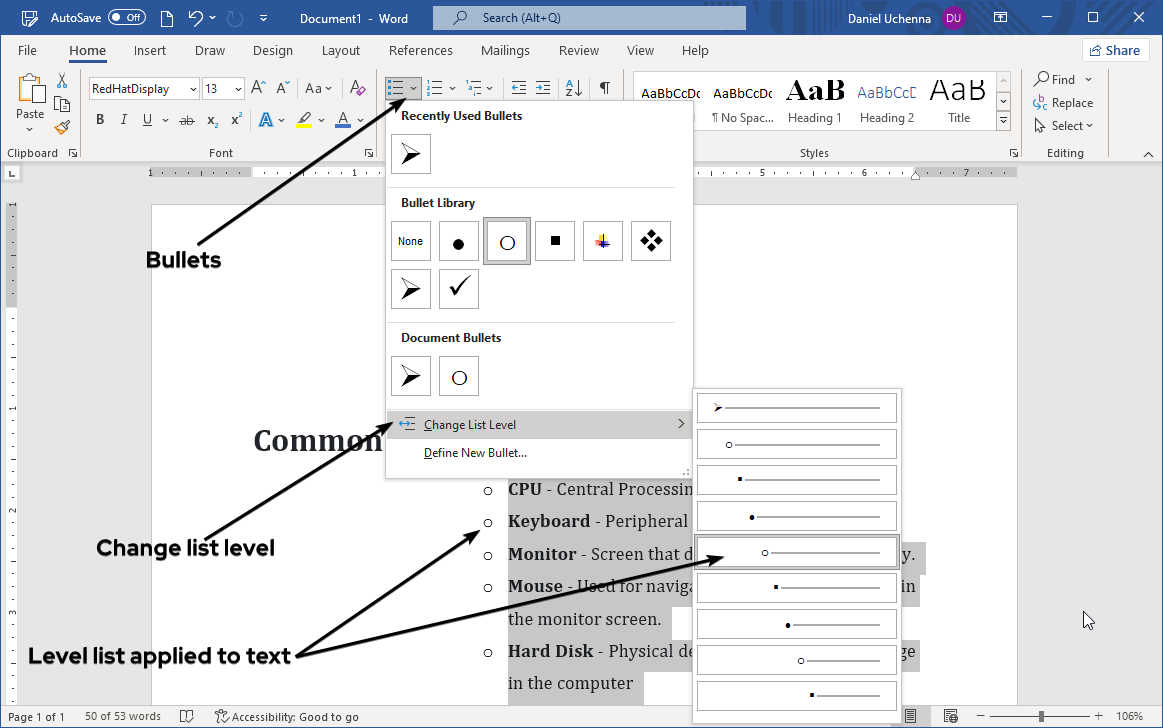This screenshot has height=728, width=1163.
Task: Click the Share button
Action: click(x=1115, y=51)
